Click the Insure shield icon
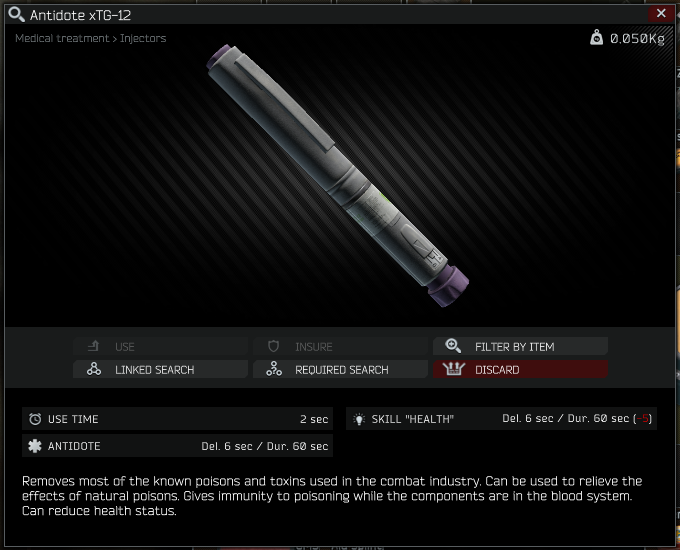Image resolution: width=680 pixels, height=550 pixels. coord(273,346)
